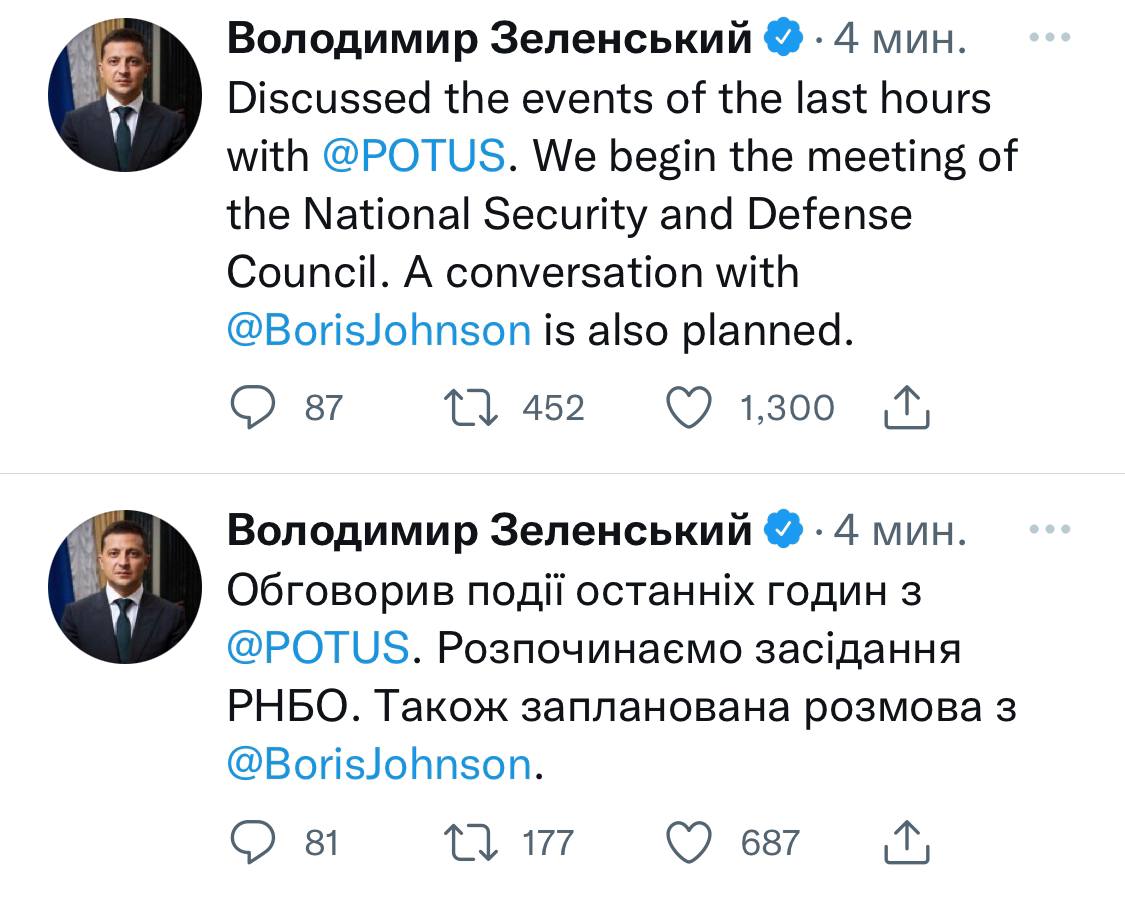1125x905 pixels.
Task: Open more options for the first tweet
Action: [1048, 37]
